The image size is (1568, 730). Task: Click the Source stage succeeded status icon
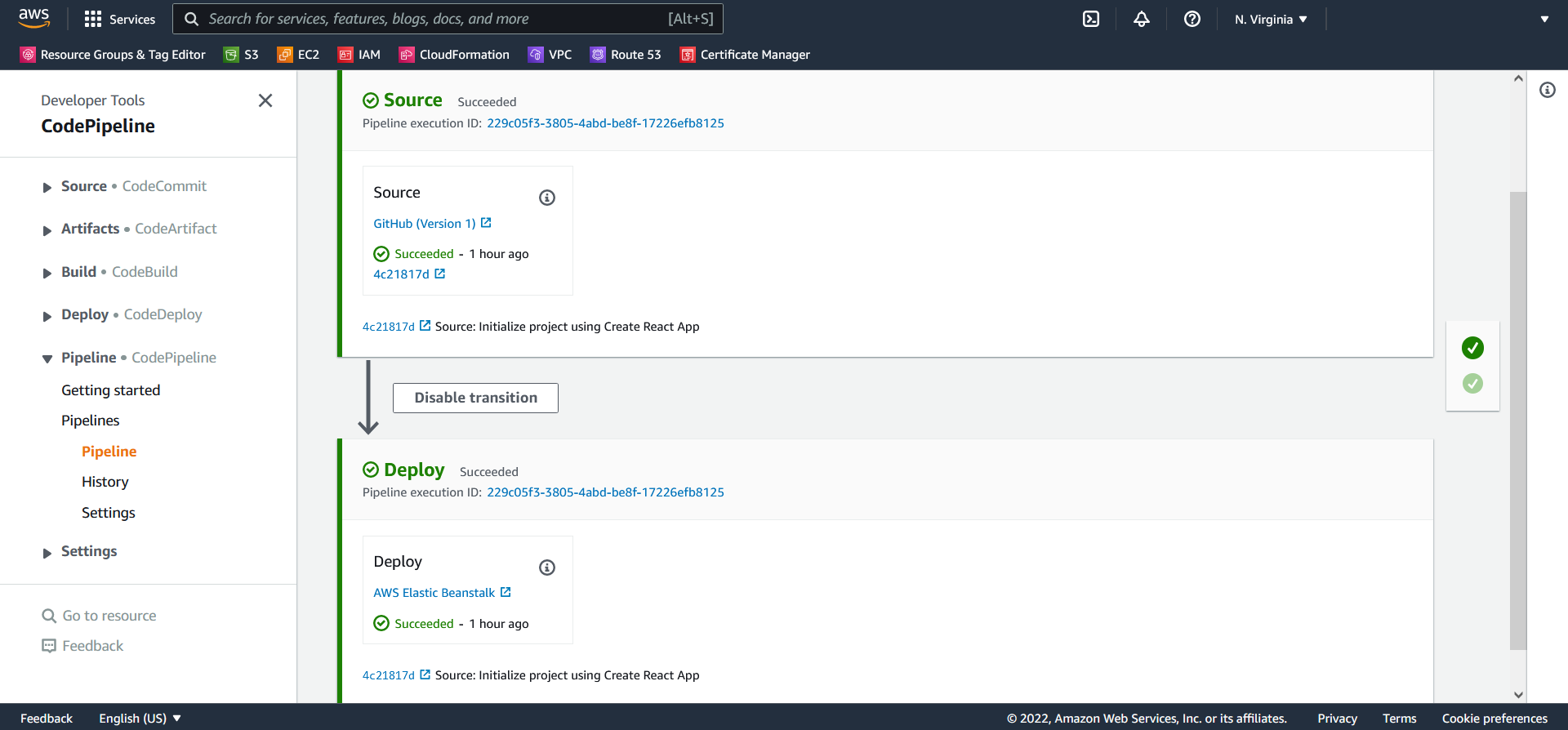click(x=371, y=100)
